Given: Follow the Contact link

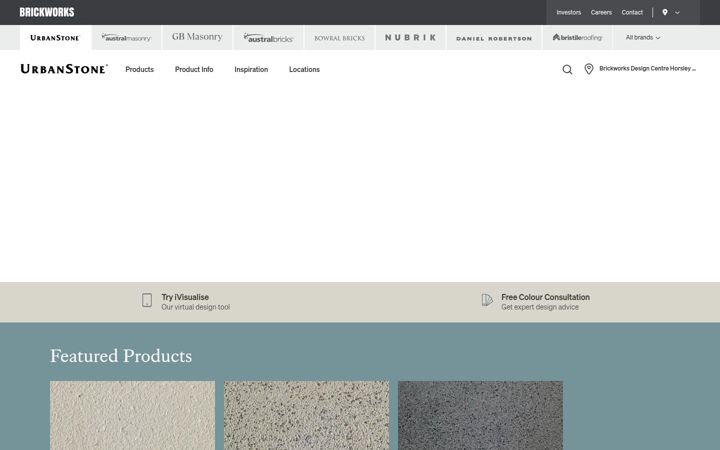Looking at the screenshot, I should click(x=632, y=12).
